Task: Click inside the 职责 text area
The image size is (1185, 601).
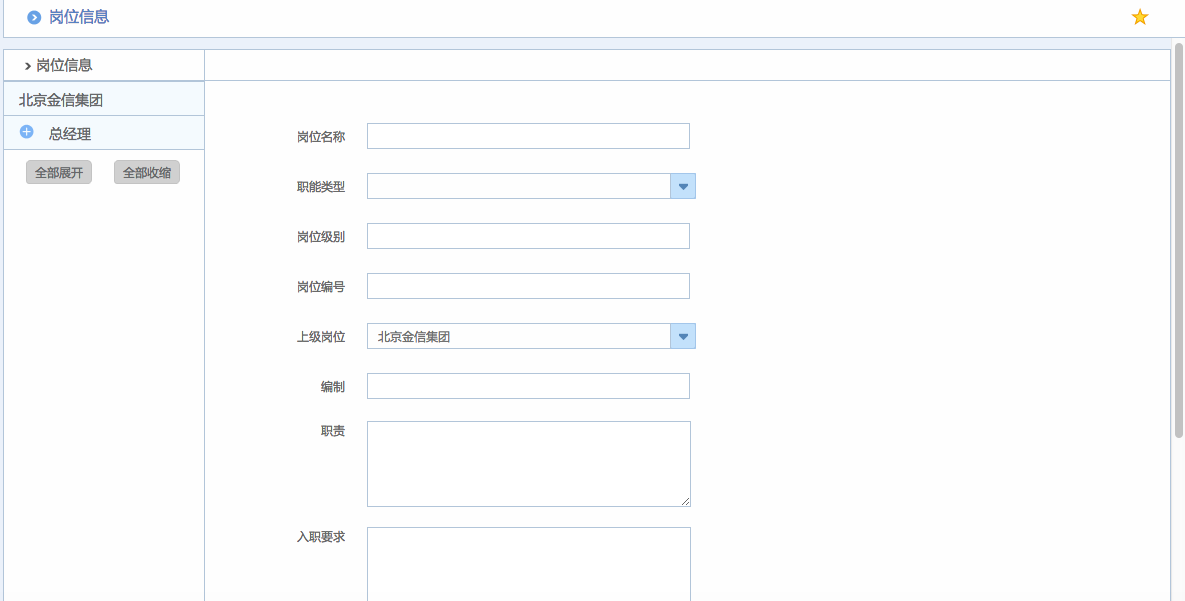Action: (x=528, y=463)
